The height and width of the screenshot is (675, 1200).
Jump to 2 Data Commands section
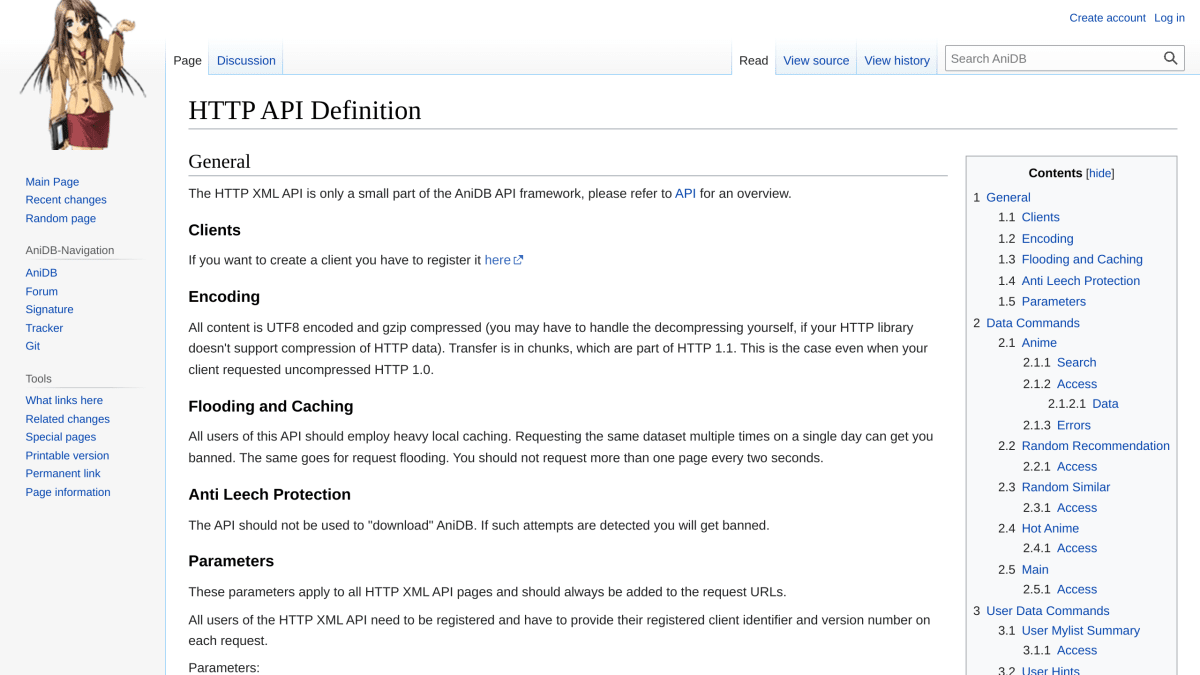point(1026,323)
